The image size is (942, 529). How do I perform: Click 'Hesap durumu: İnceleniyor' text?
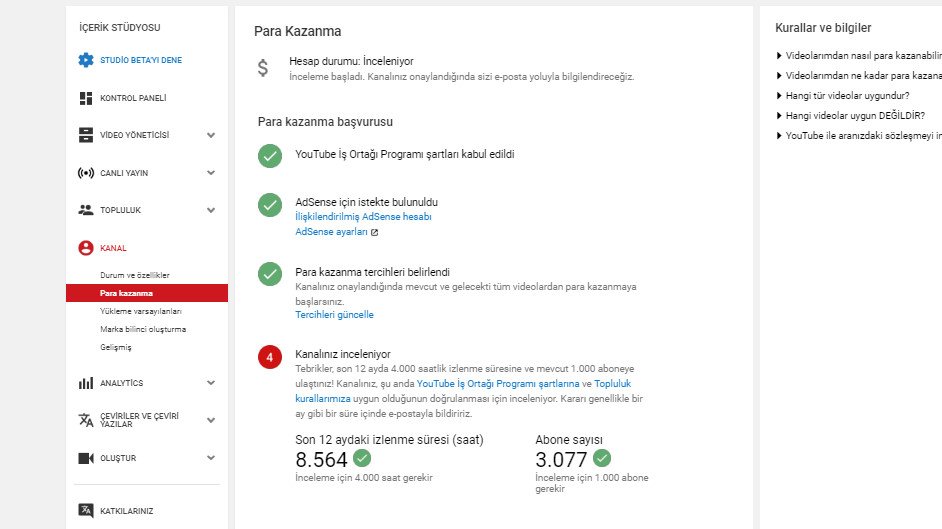pyautogui.click(x=351, y=61)
